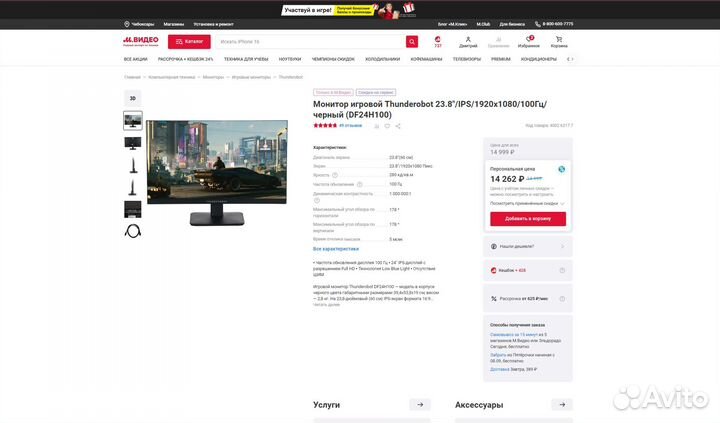Select the cable accessory thumbnail
Screen dimensions: 720x423
(x=133, y=231)
